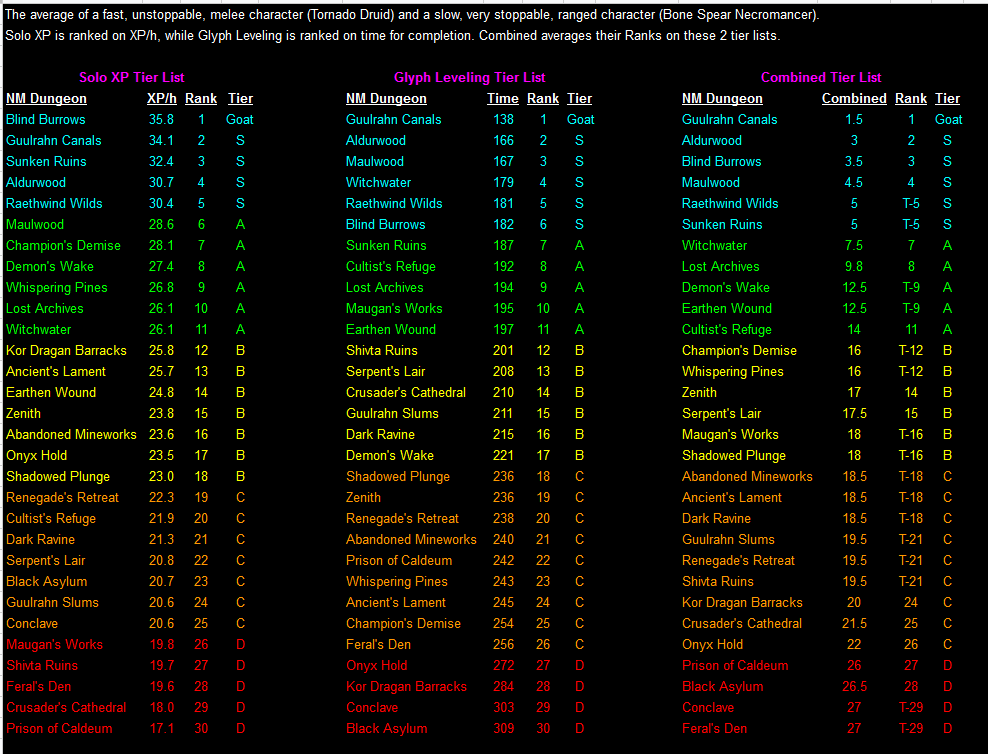Select Aldurwood in Combined list

point(712,140)
